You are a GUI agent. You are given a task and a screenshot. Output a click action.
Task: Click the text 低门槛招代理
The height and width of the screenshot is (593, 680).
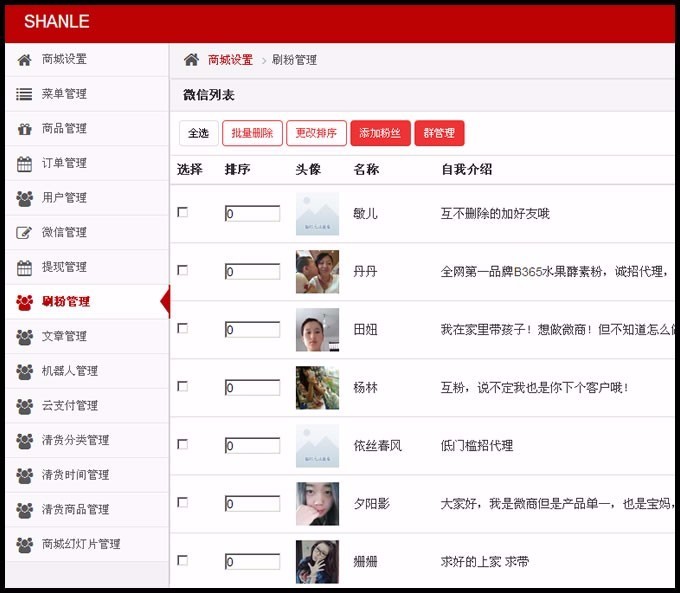(477, 446)
